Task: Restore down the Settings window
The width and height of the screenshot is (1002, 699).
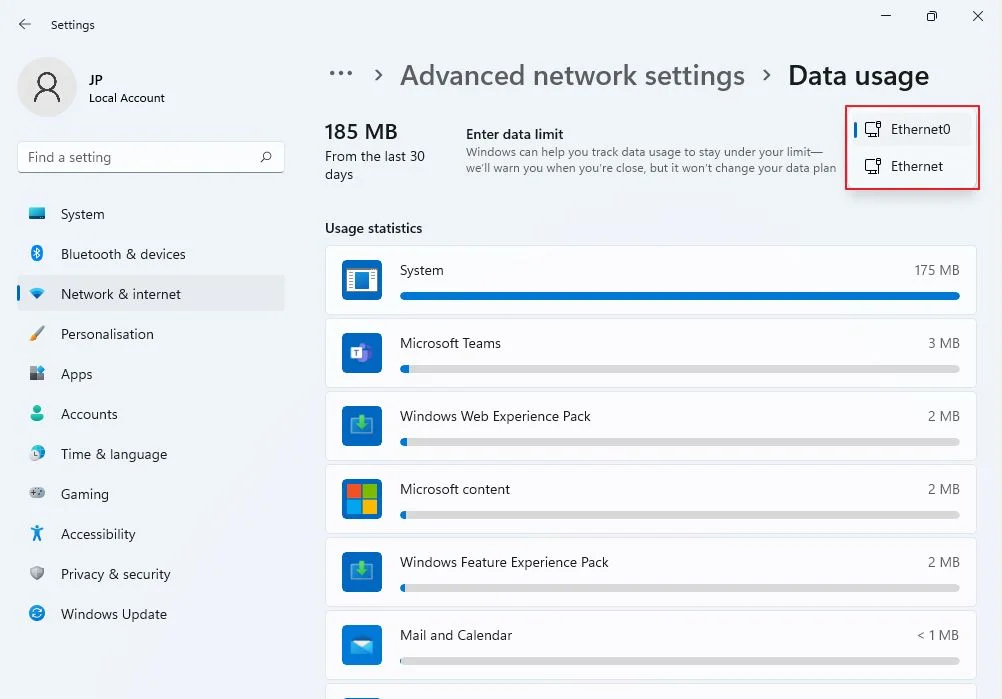Action: point(932,16)
